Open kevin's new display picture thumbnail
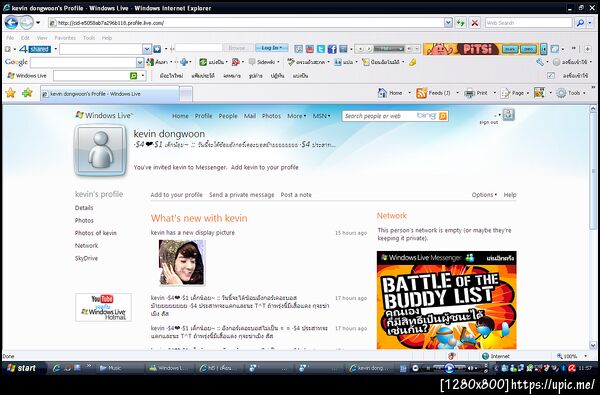Viewport: 600px width, 395px height. (182, 263)
